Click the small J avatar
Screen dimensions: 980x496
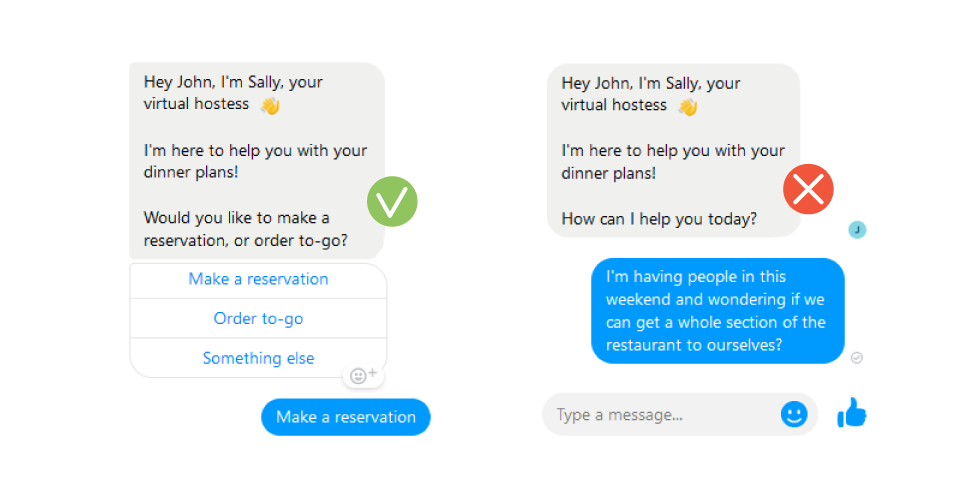coord(858,230)
